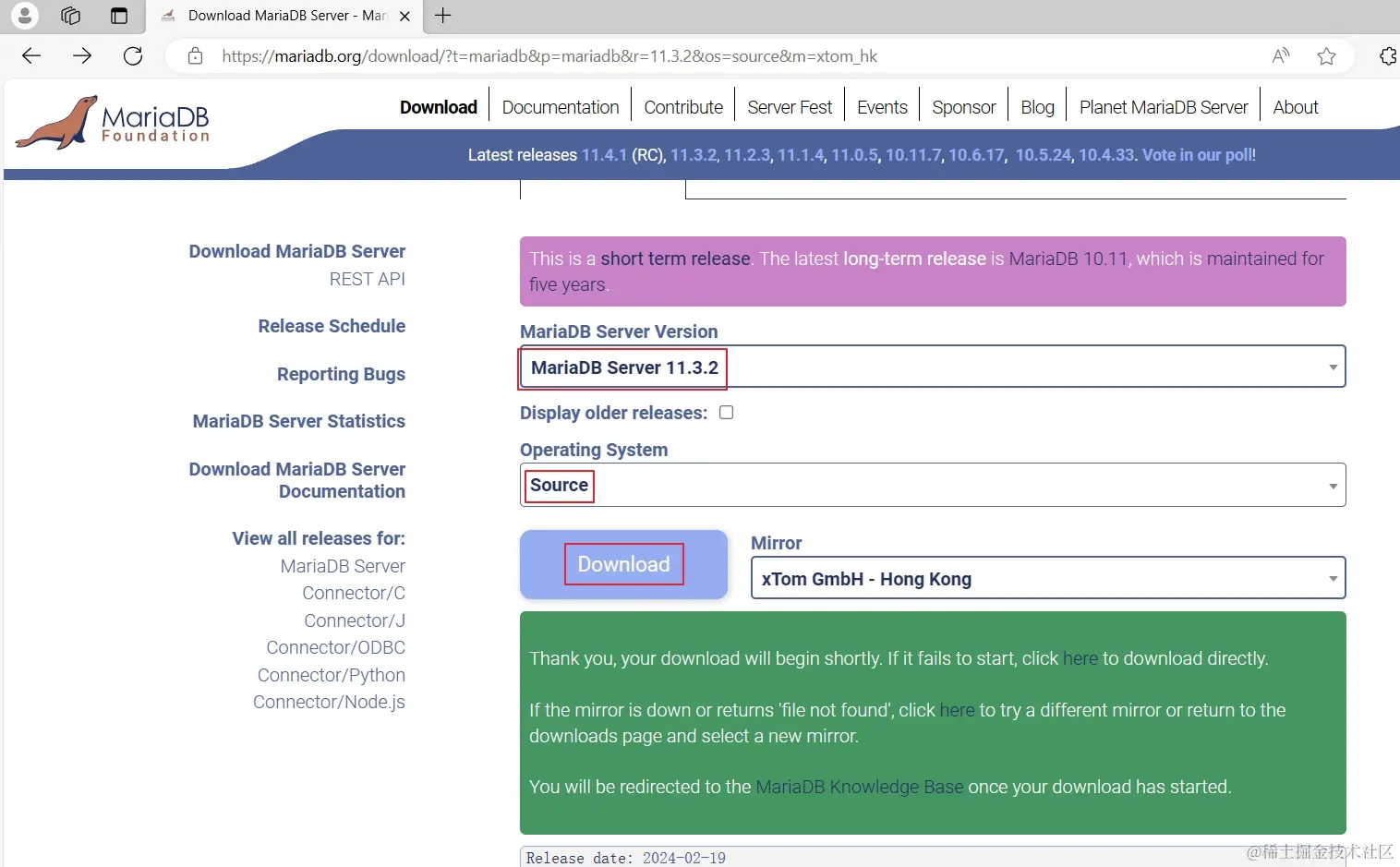Click the Release date: 2024-02-19 text
Screen dimensions: 1400x867
[x=626, y=858]
